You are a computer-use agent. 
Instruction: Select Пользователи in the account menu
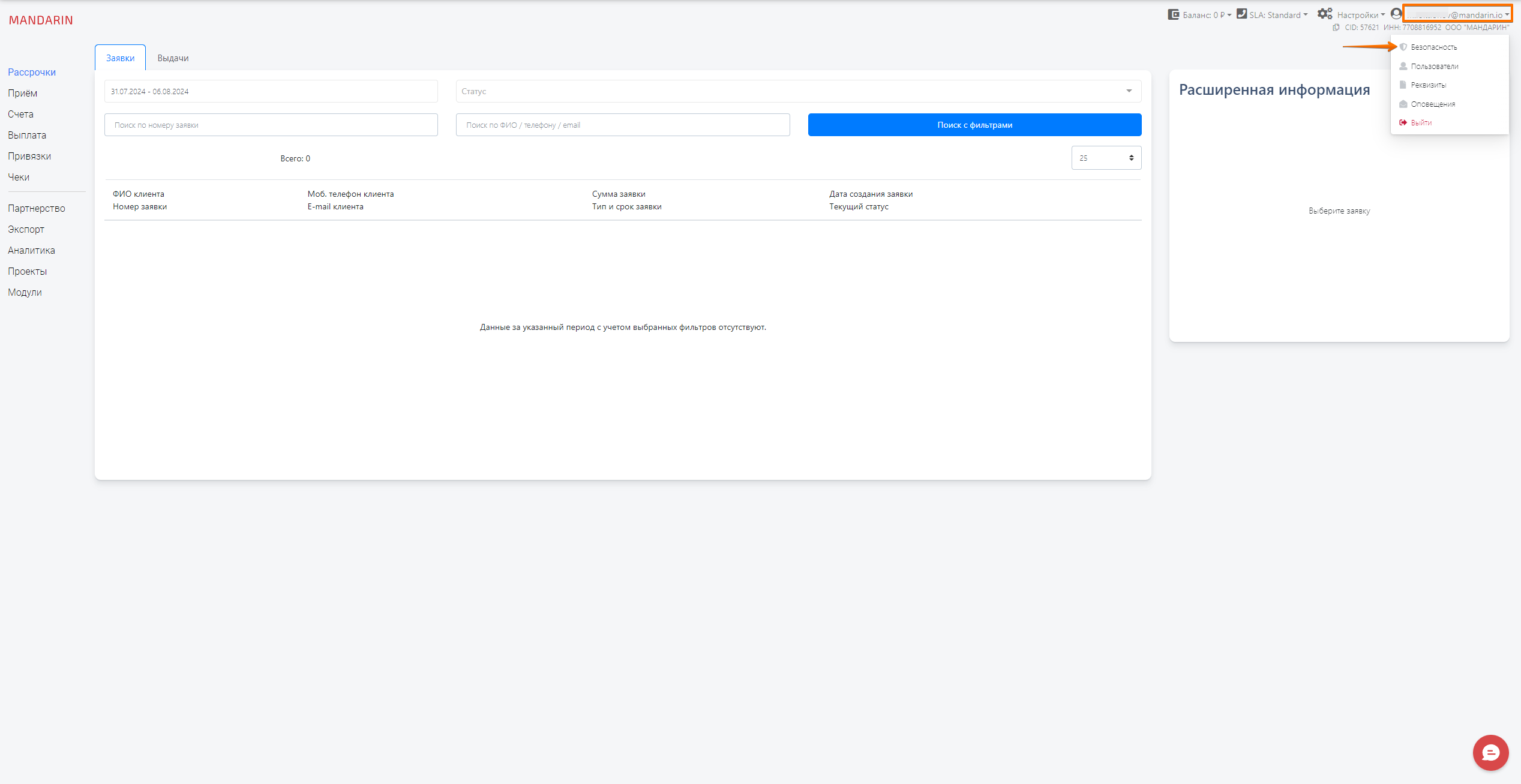1434,66
